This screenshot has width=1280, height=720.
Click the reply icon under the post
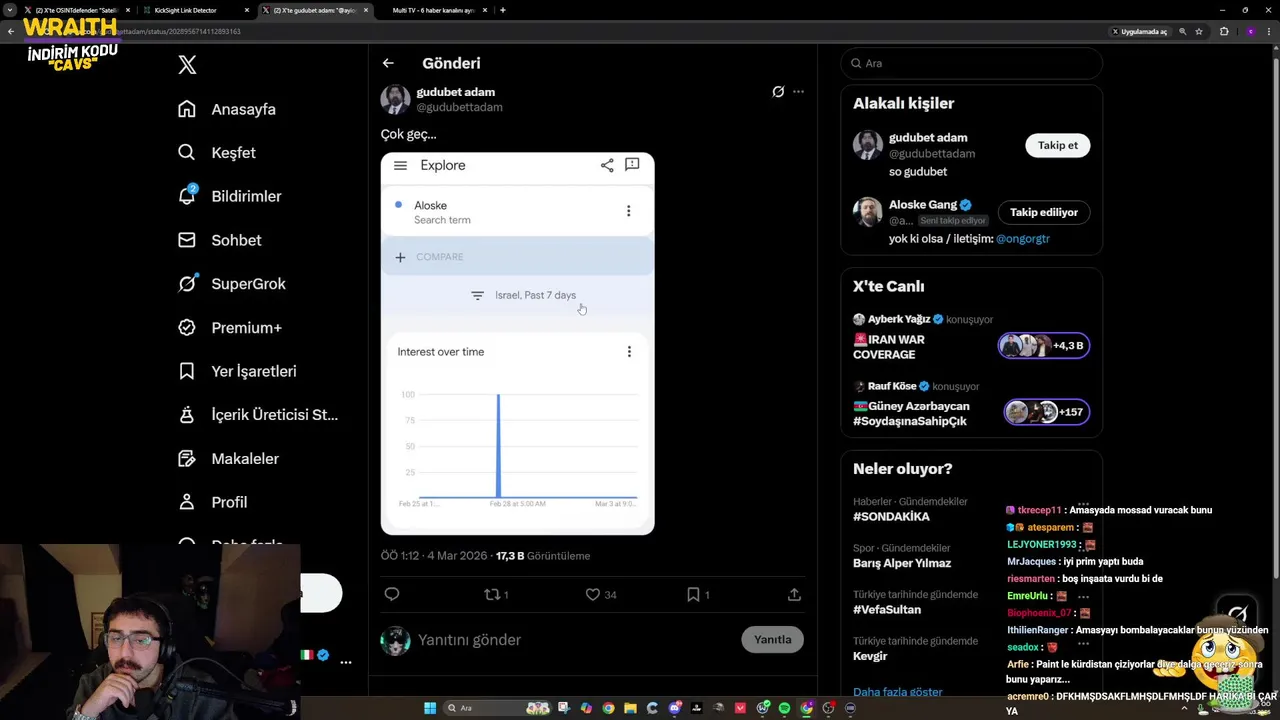click(392, 594)
